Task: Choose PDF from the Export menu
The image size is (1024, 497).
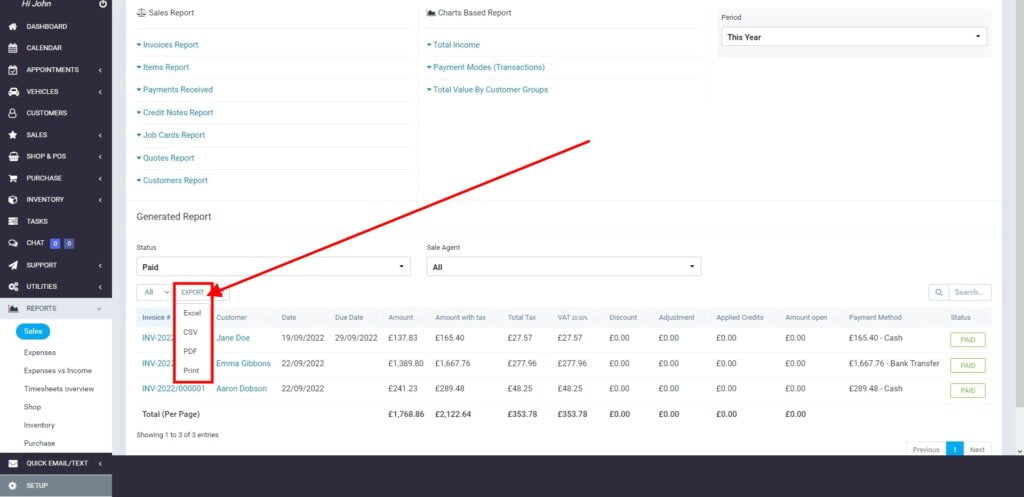Action: tap(190, 351)
